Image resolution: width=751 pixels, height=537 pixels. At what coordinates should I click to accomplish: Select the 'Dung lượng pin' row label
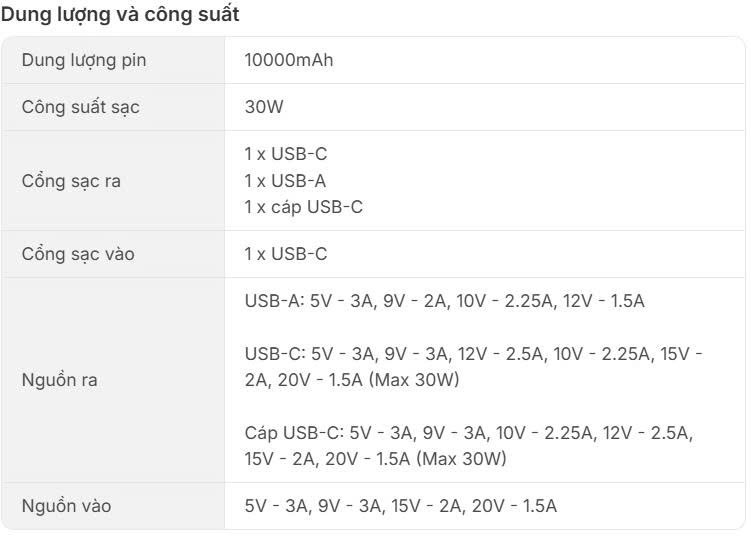(84, 60)
